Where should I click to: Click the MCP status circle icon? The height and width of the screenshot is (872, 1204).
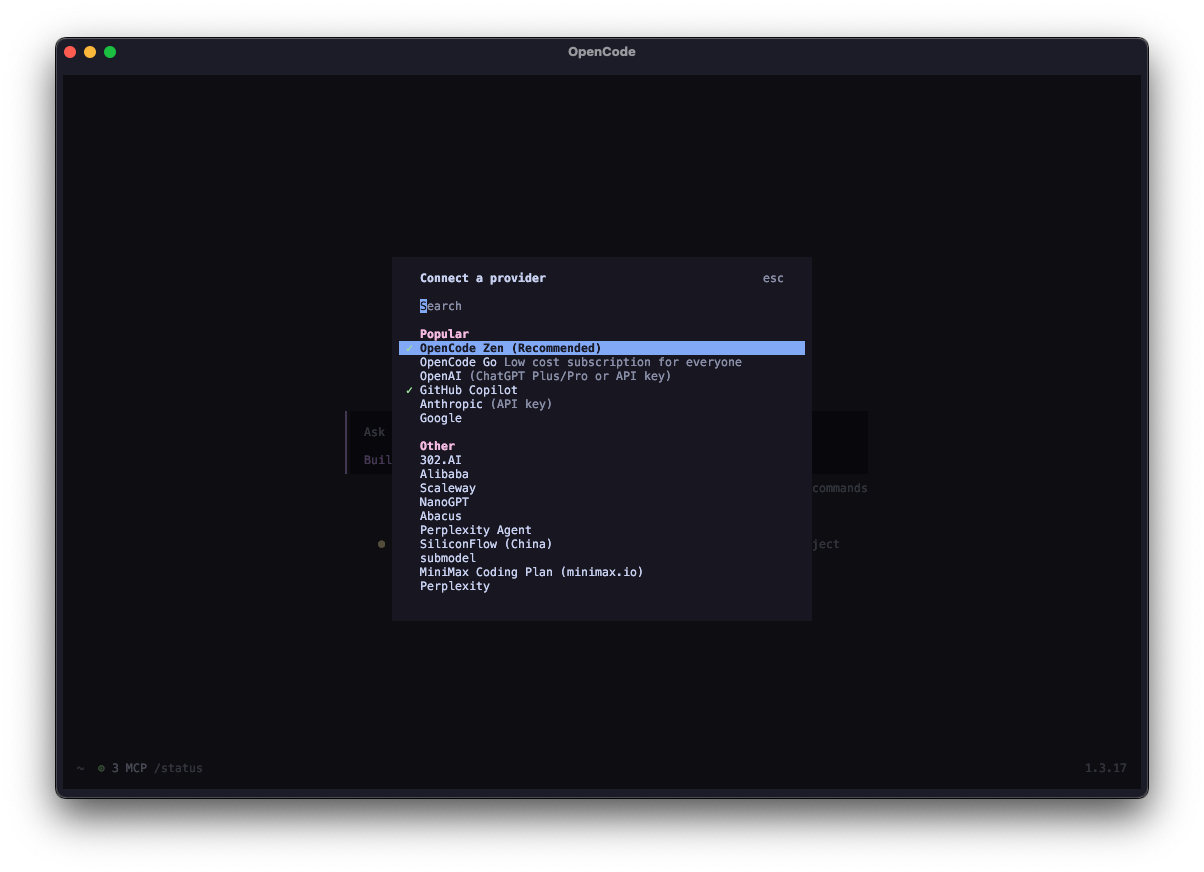101,768
